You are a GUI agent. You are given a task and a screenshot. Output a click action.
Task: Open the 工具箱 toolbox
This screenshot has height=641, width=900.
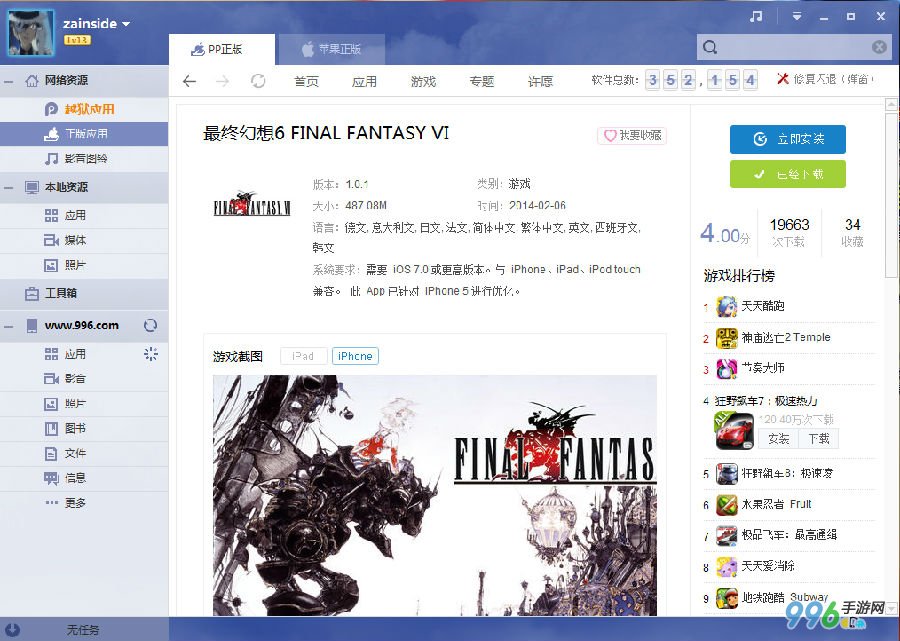[84, 293]
